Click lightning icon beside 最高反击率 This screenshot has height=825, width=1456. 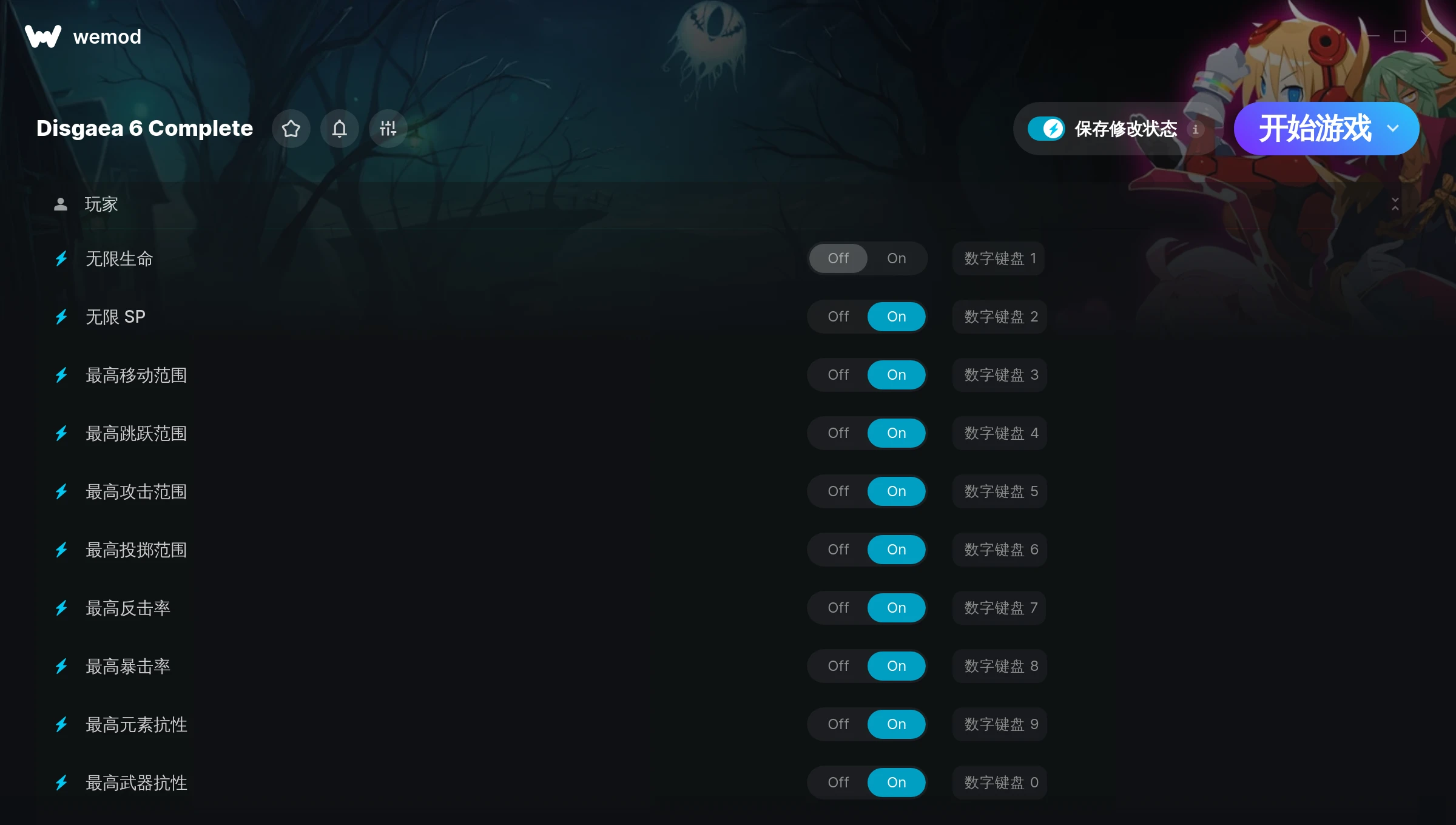tap(61, 608)
